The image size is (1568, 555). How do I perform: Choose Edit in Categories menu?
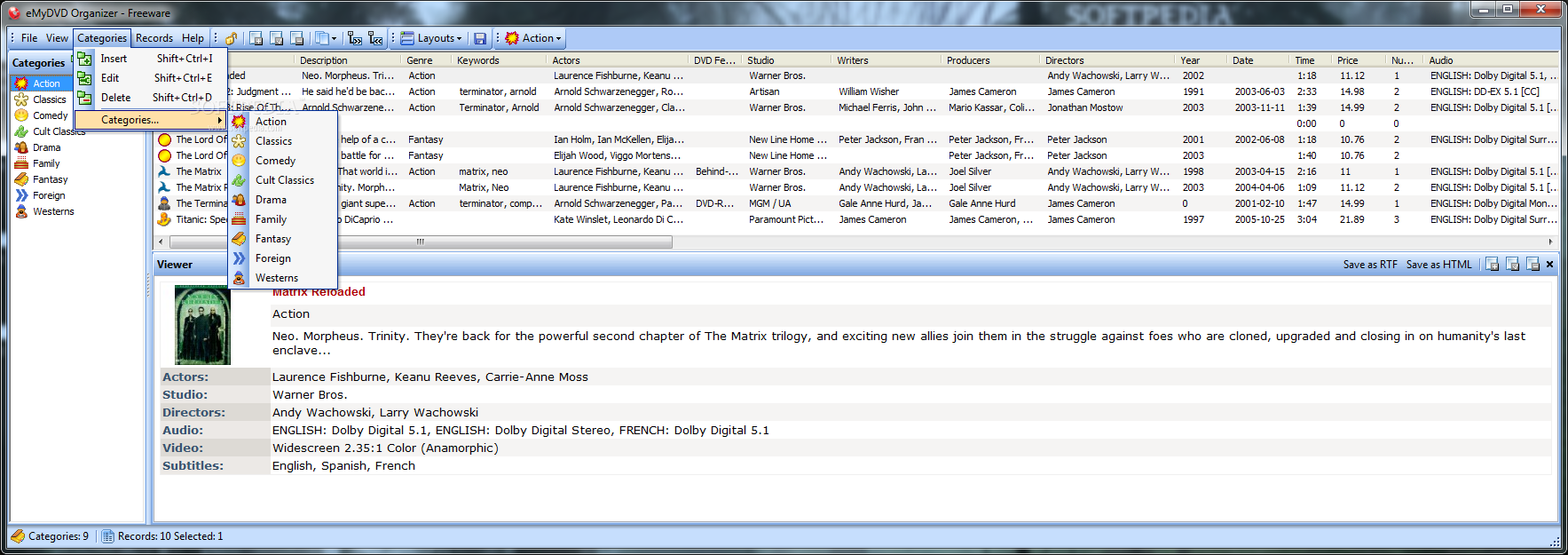pos(150,78)
